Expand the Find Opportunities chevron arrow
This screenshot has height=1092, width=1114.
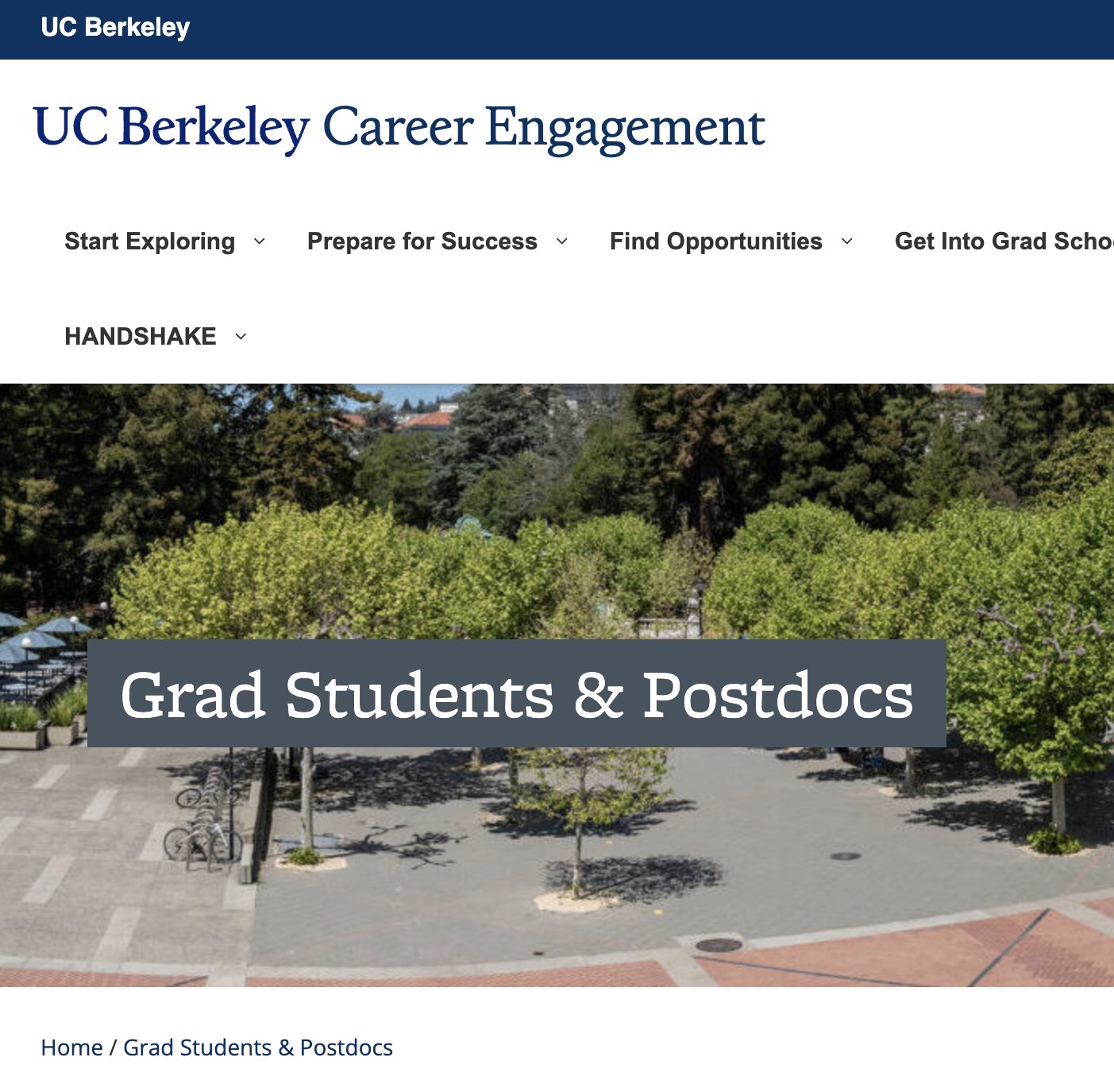pos(847,241)
